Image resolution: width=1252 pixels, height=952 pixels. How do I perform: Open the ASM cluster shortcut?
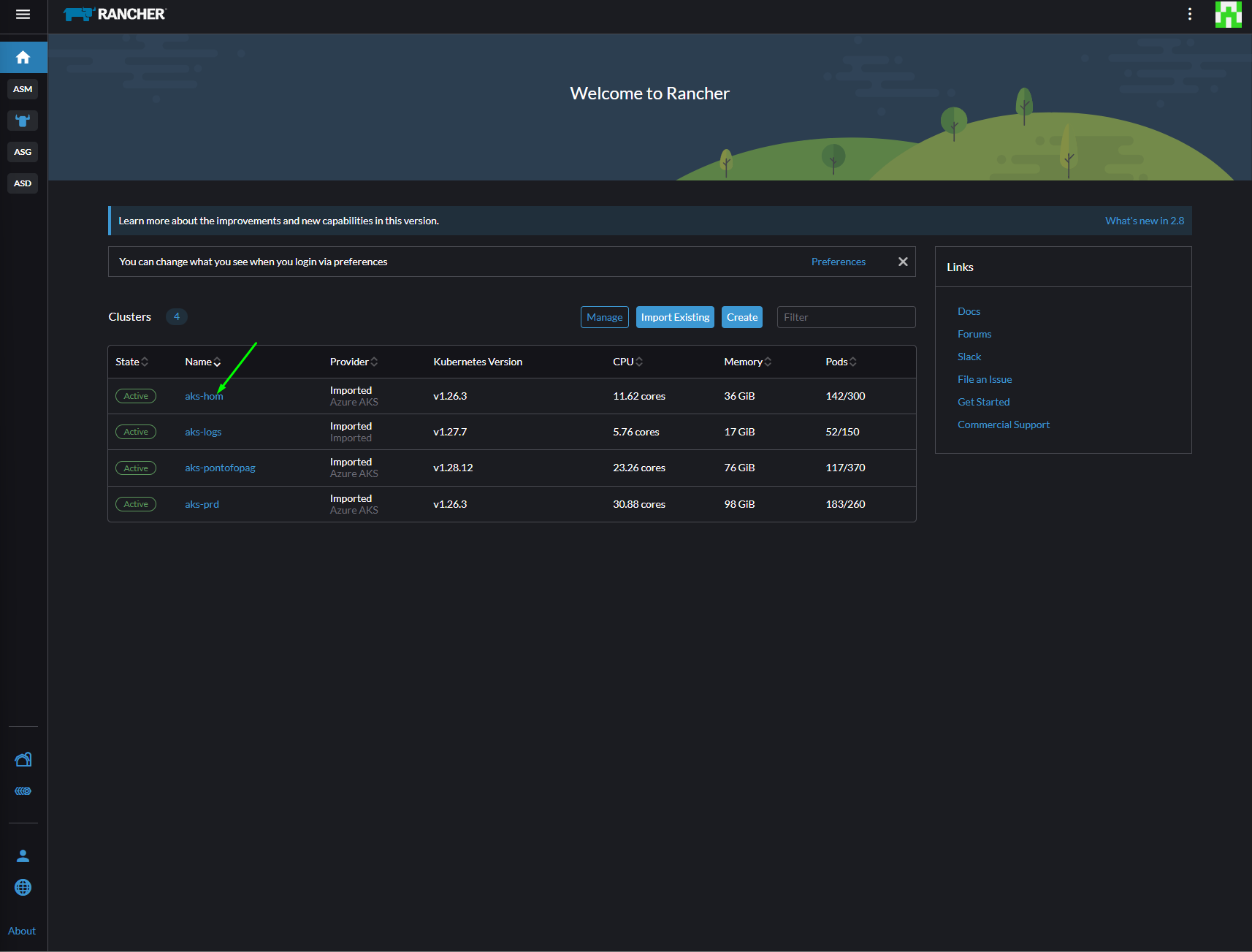coord(23,89)
